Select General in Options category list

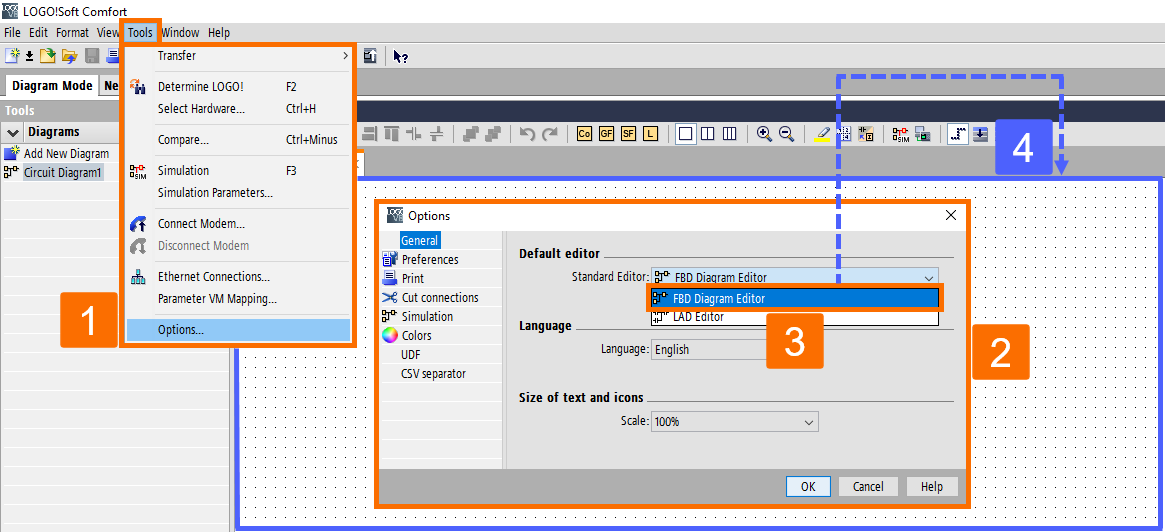pos(420,240)
